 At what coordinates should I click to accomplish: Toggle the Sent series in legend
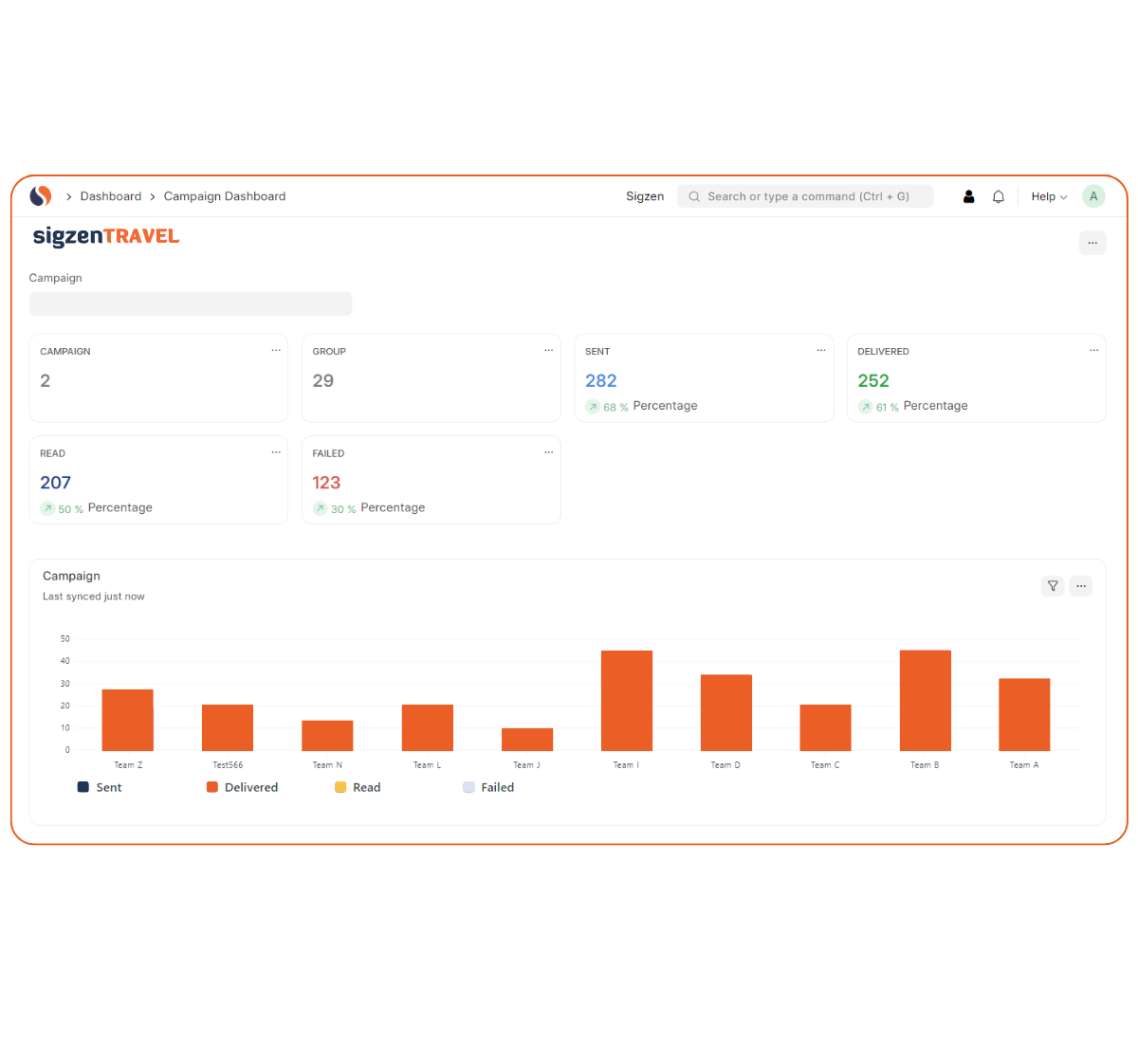click(x=100, y=787)
